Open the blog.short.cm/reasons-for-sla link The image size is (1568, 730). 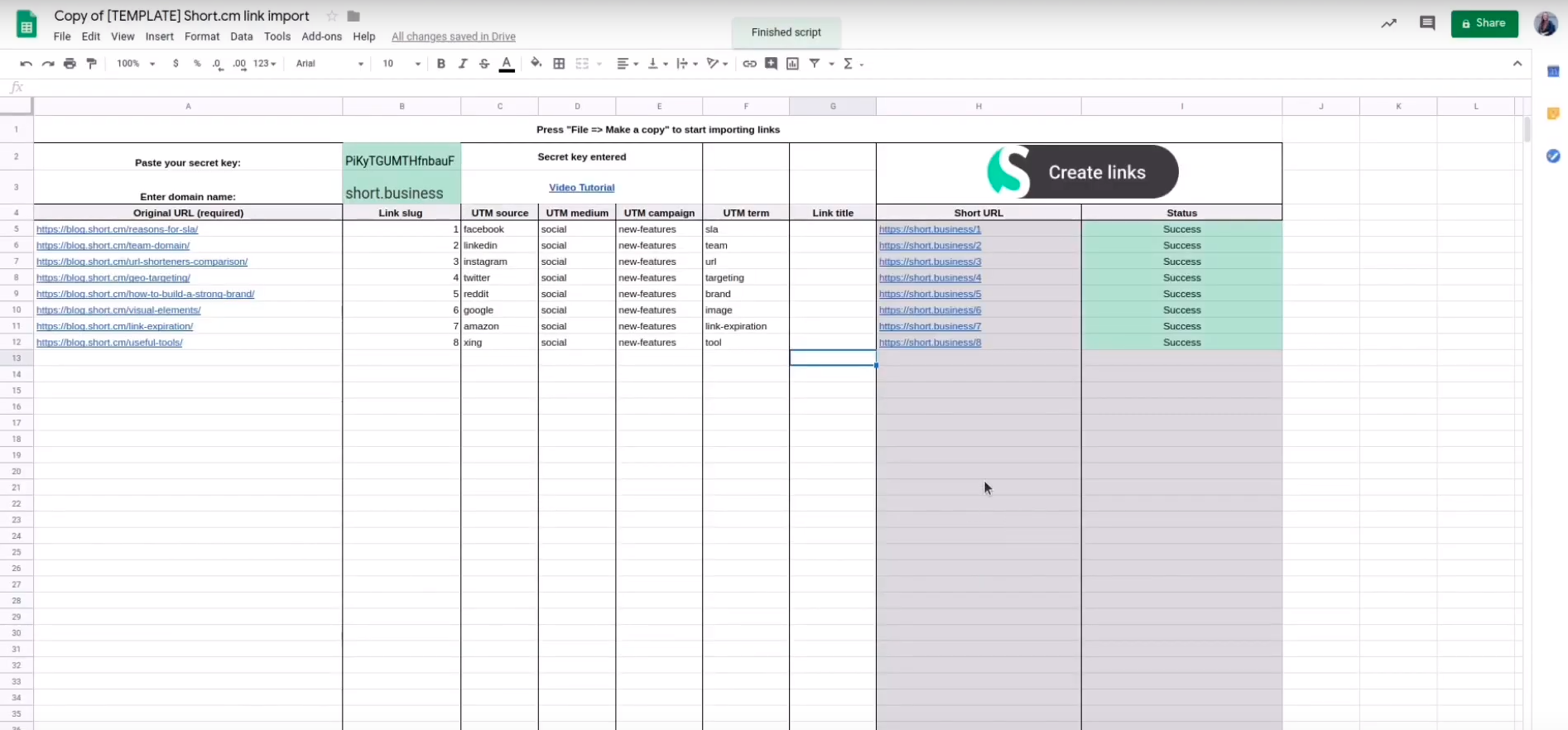point(117,229)
